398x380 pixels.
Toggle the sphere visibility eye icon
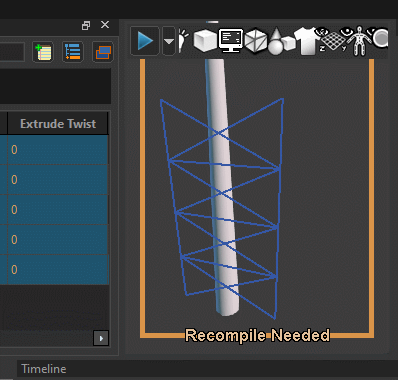pyautogui.click(x=379, y=38)
